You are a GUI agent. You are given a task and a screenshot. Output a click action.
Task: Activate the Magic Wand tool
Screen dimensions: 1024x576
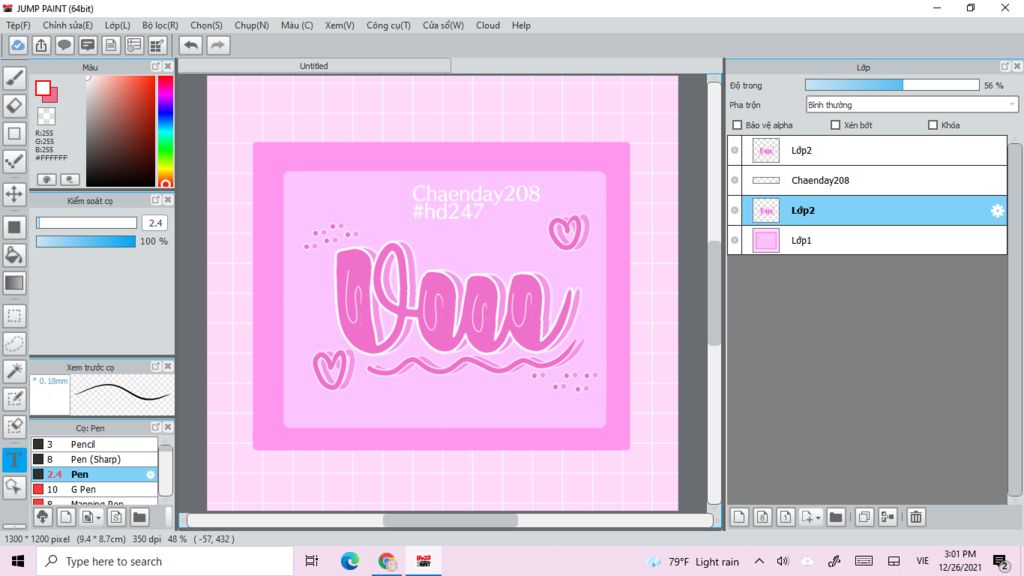pos(14,371)
